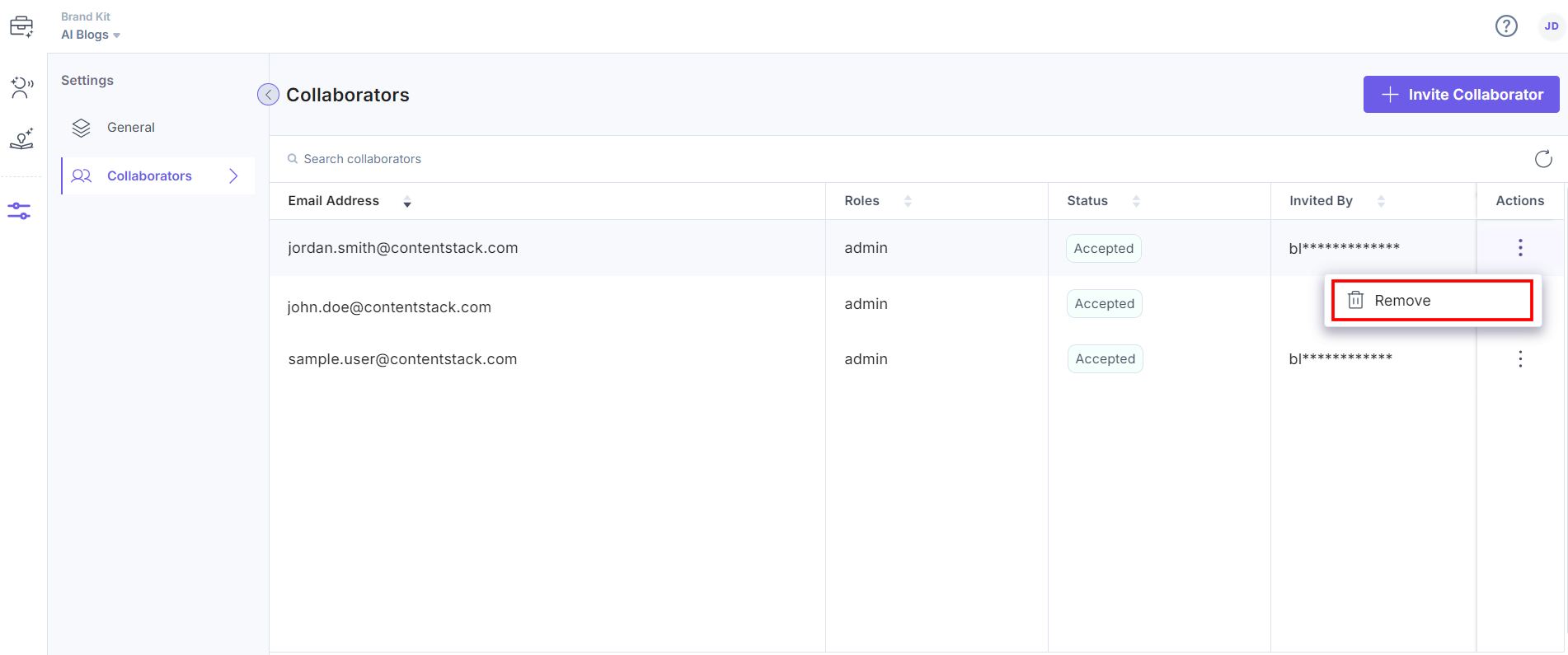
Task: Click the General layers icon
Action: pyautogui.click(x=81, y=128)
